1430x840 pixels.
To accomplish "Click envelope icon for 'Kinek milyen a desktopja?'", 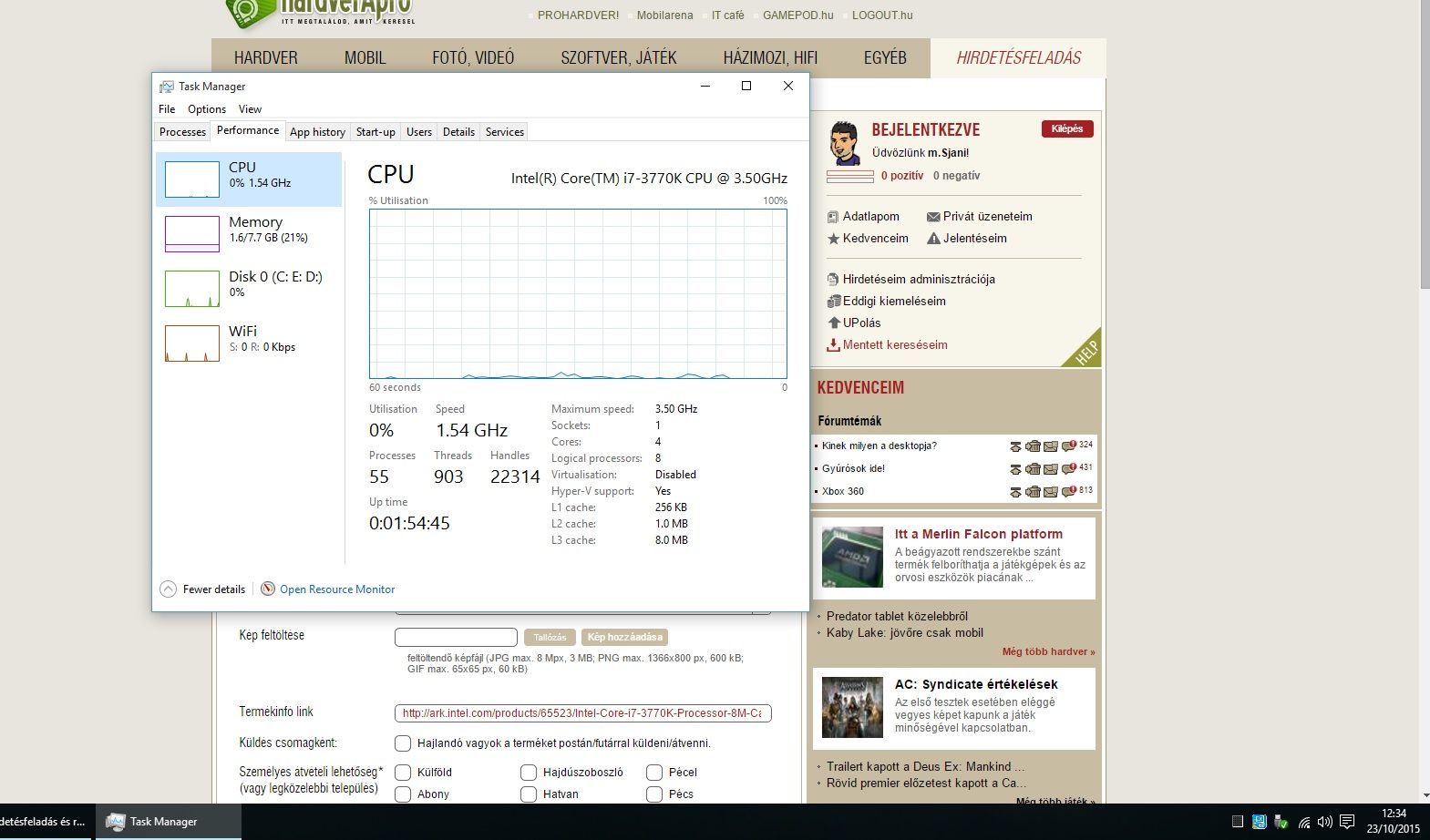I will click(1051, 446).
